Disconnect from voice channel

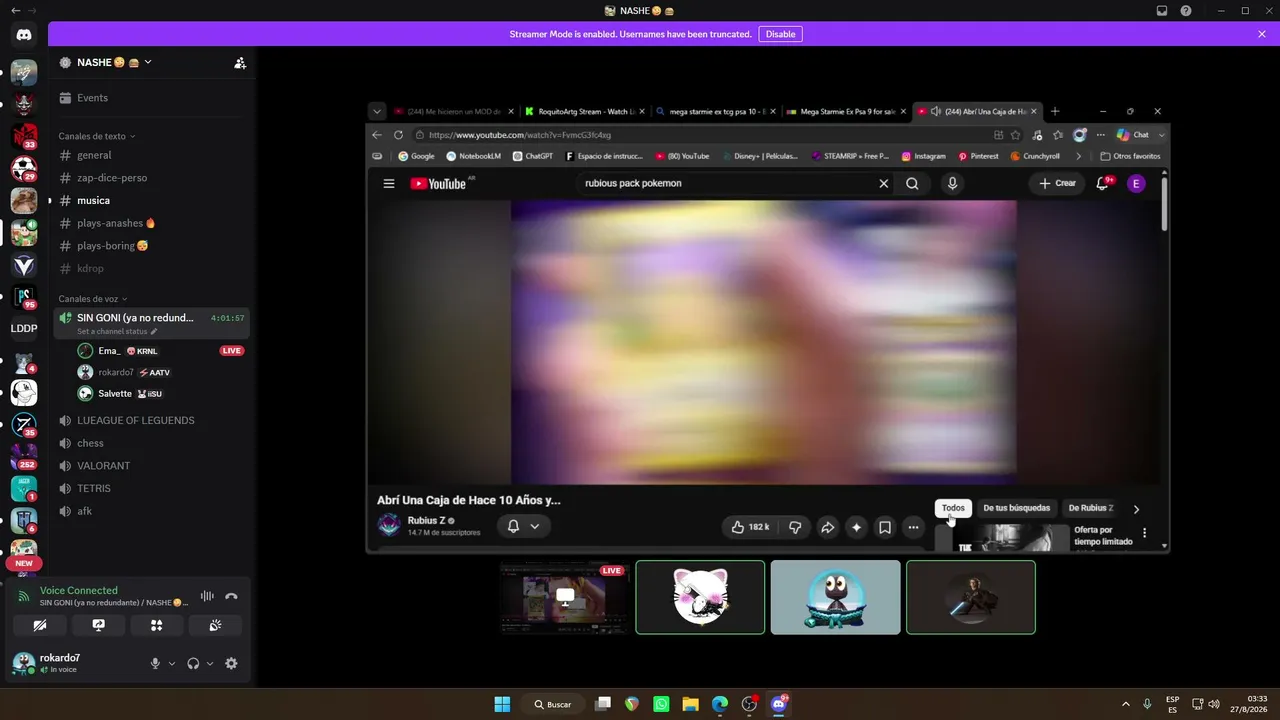231,596
